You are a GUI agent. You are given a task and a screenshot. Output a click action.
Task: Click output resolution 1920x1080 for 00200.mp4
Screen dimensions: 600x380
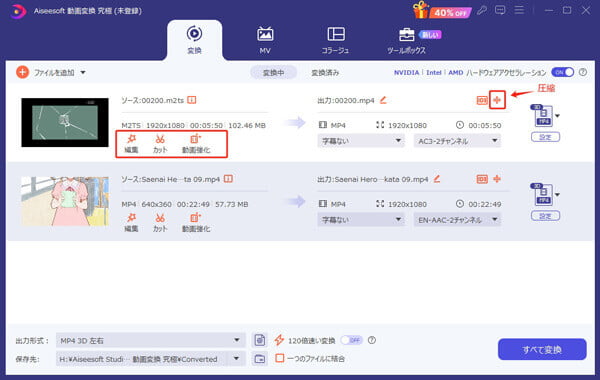[x=407, y=125]
